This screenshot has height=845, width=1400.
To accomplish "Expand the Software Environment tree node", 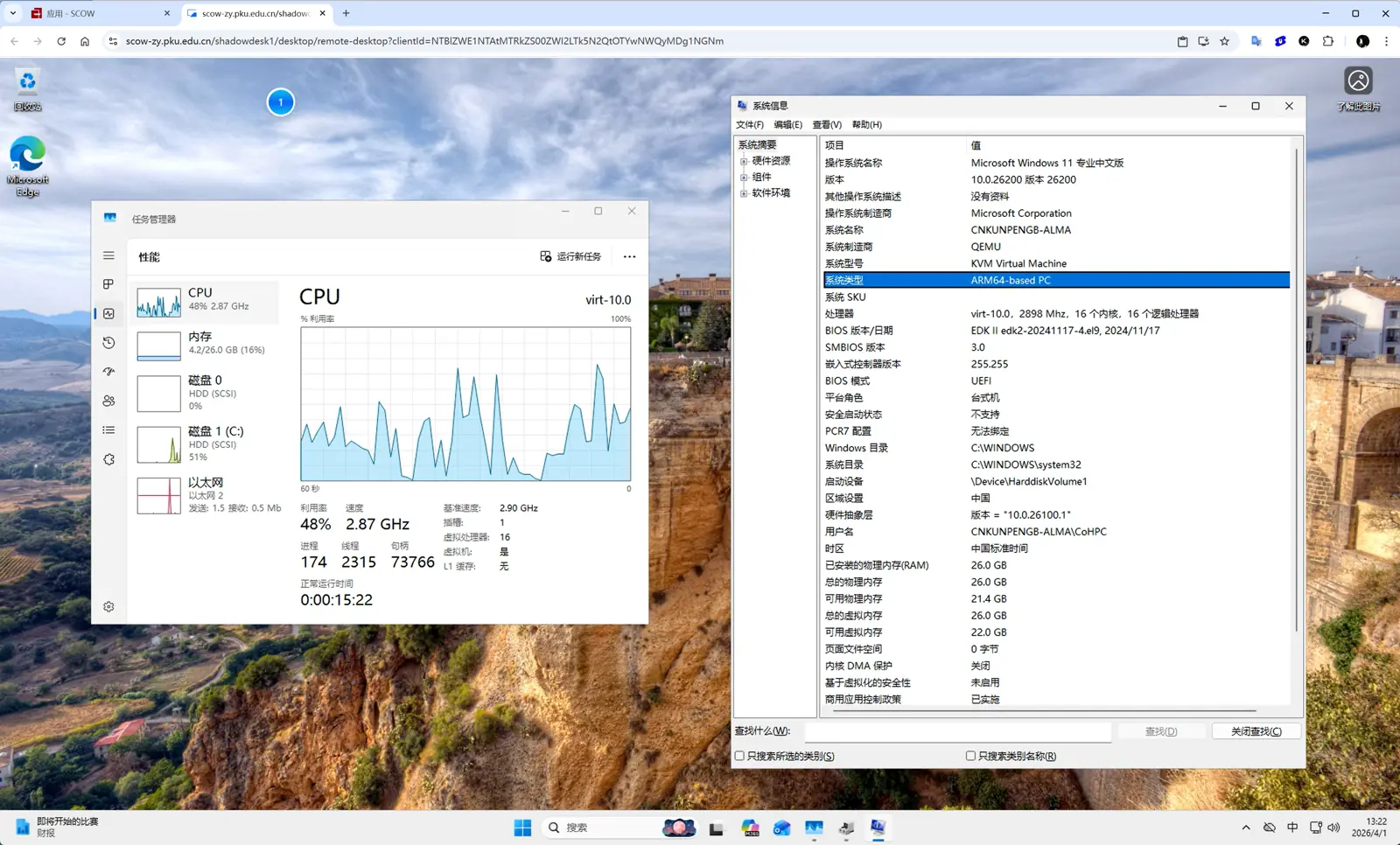I will pos(744,193).
